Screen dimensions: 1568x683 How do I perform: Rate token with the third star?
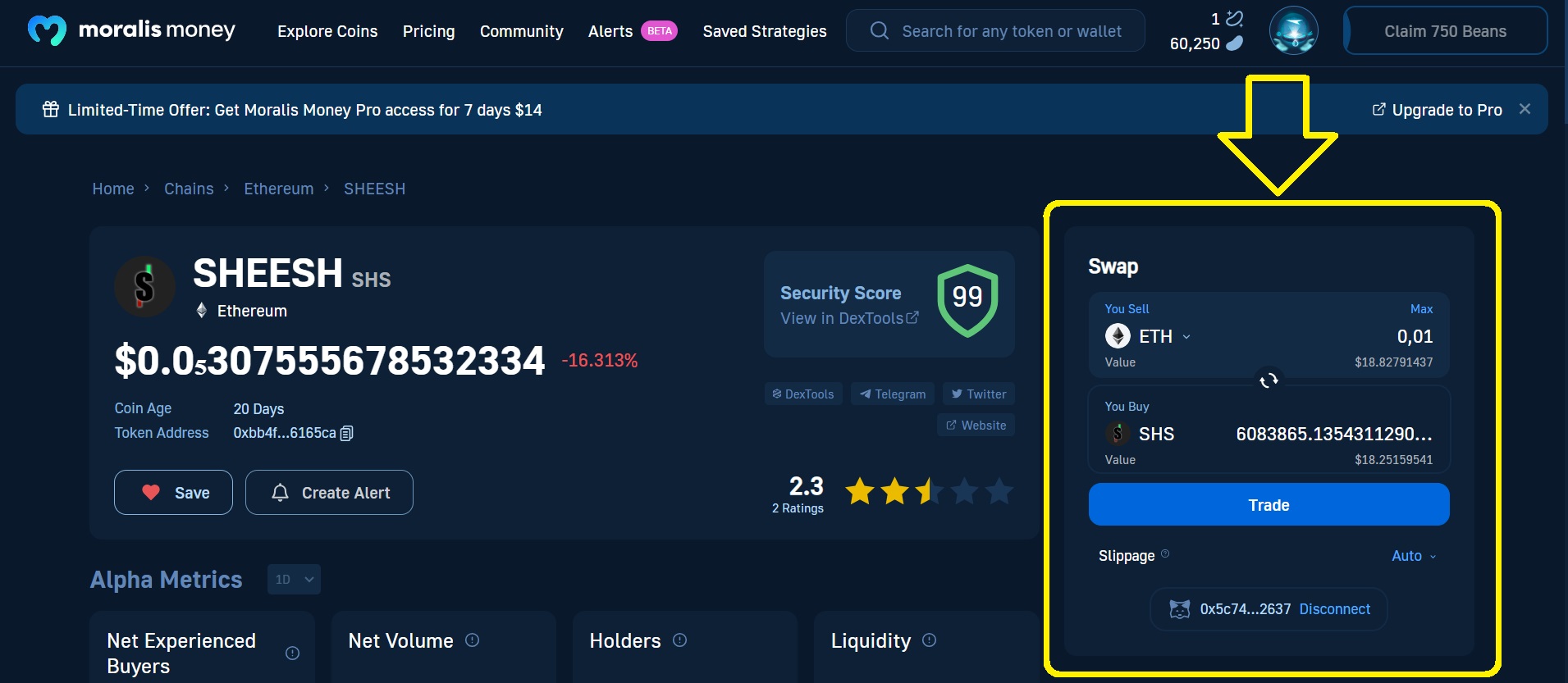click(x=930, y=491)
